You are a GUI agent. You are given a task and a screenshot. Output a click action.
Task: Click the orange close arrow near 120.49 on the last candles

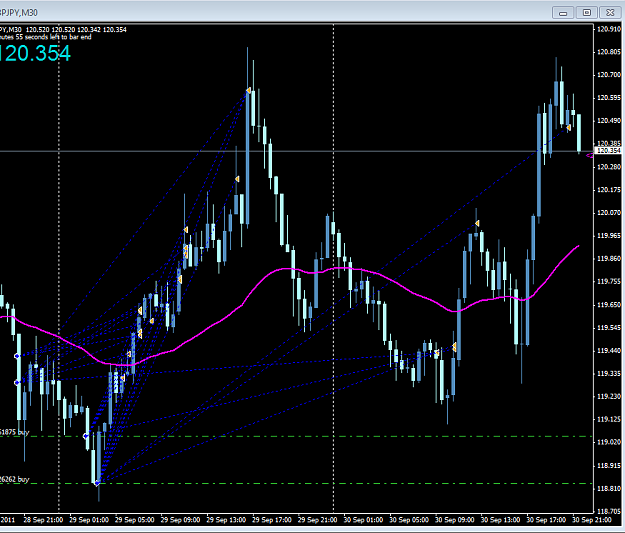pos(568,128)
